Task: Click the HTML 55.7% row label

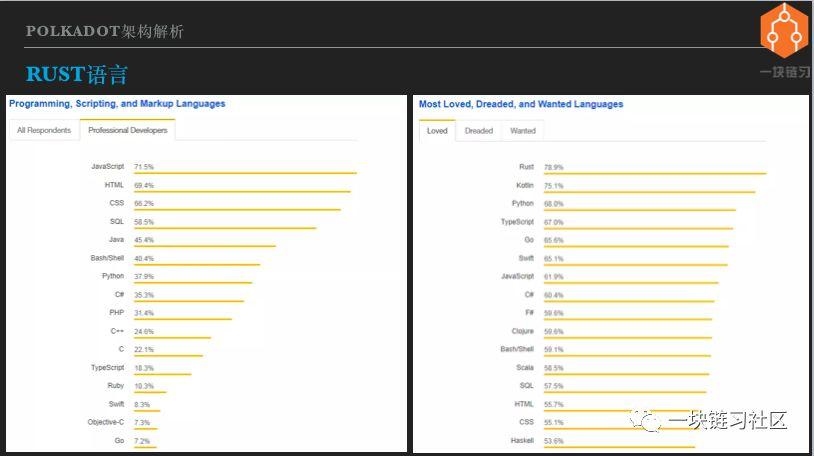Action: coord(524,404)
